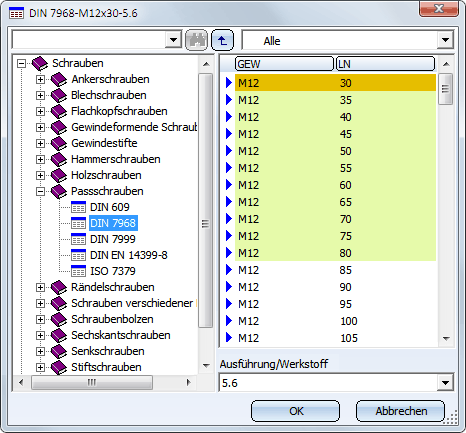
Task: Click the Sechskantschrauben book icon
Action: click(x=59, y=335)
